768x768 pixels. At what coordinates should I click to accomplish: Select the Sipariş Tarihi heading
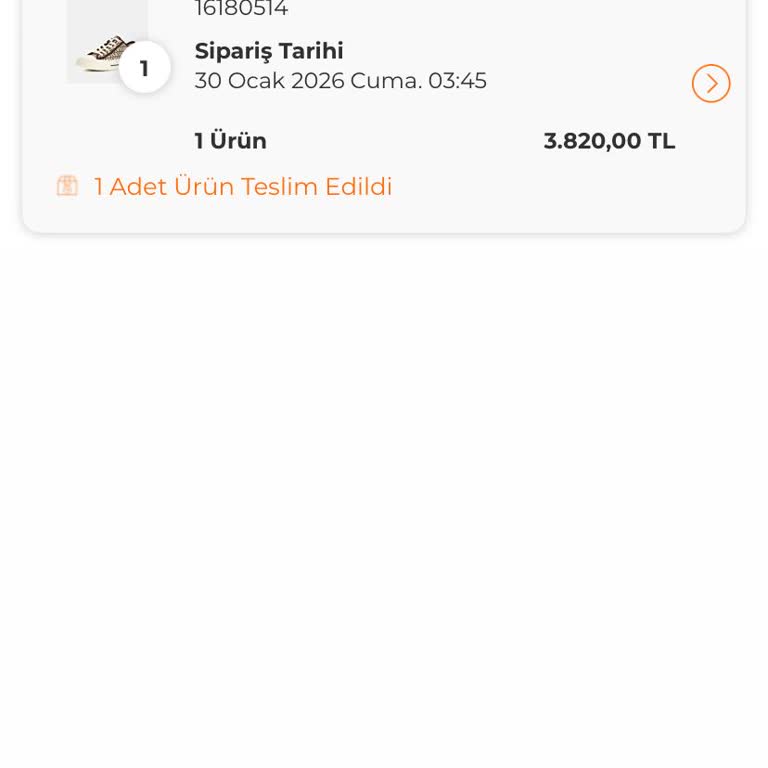point(269,51)
